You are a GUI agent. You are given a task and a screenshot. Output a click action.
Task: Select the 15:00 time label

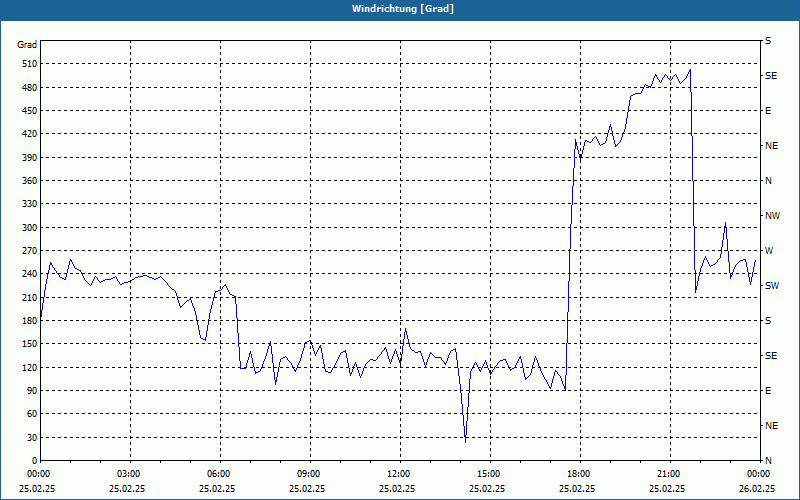[x=487, y=474]
